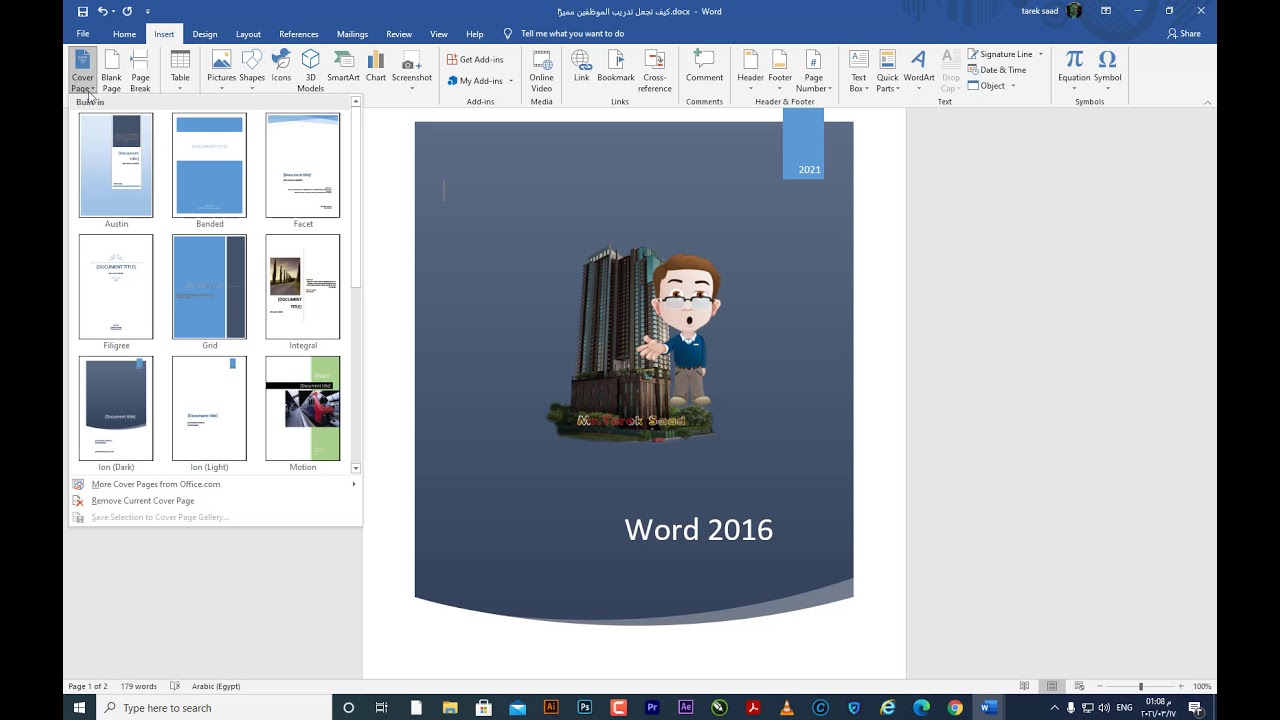Image resolution: width=1280 pixels, height=720 pixels.
Task: Select Remove Current Cover Page
Action: click(x=214, y=501)
